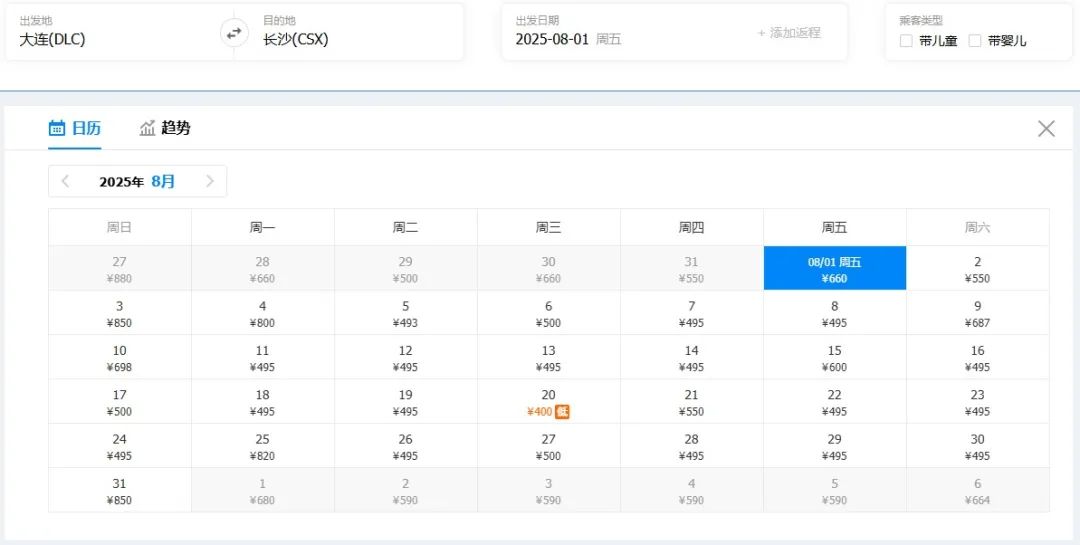Select September 4 priced ¥590
The image size is (1080, 545).
point(692,491)
